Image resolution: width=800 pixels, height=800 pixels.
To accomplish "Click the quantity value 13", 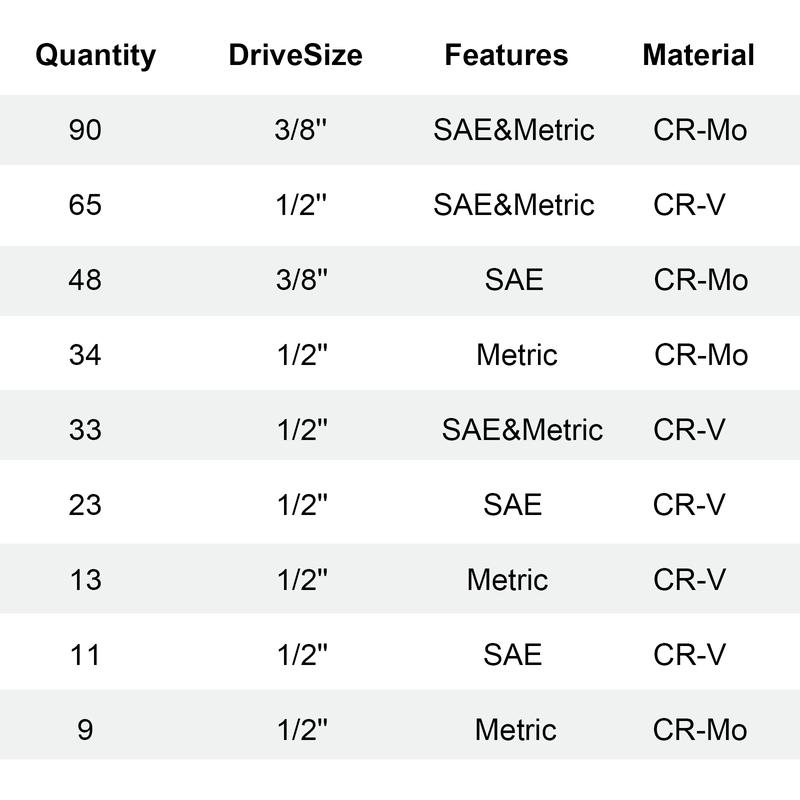I will [x=85, y=580].
